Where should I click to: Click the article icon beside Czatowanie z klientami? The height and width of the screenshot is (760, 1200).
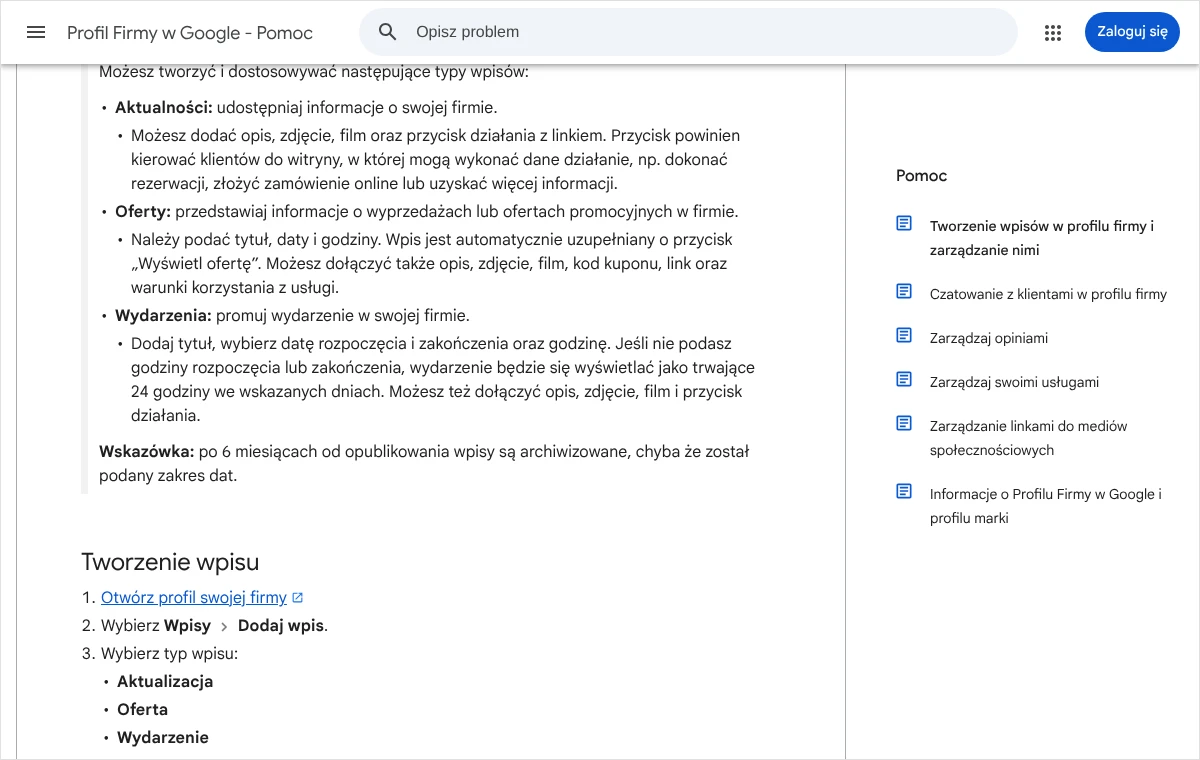coord(904,291)
